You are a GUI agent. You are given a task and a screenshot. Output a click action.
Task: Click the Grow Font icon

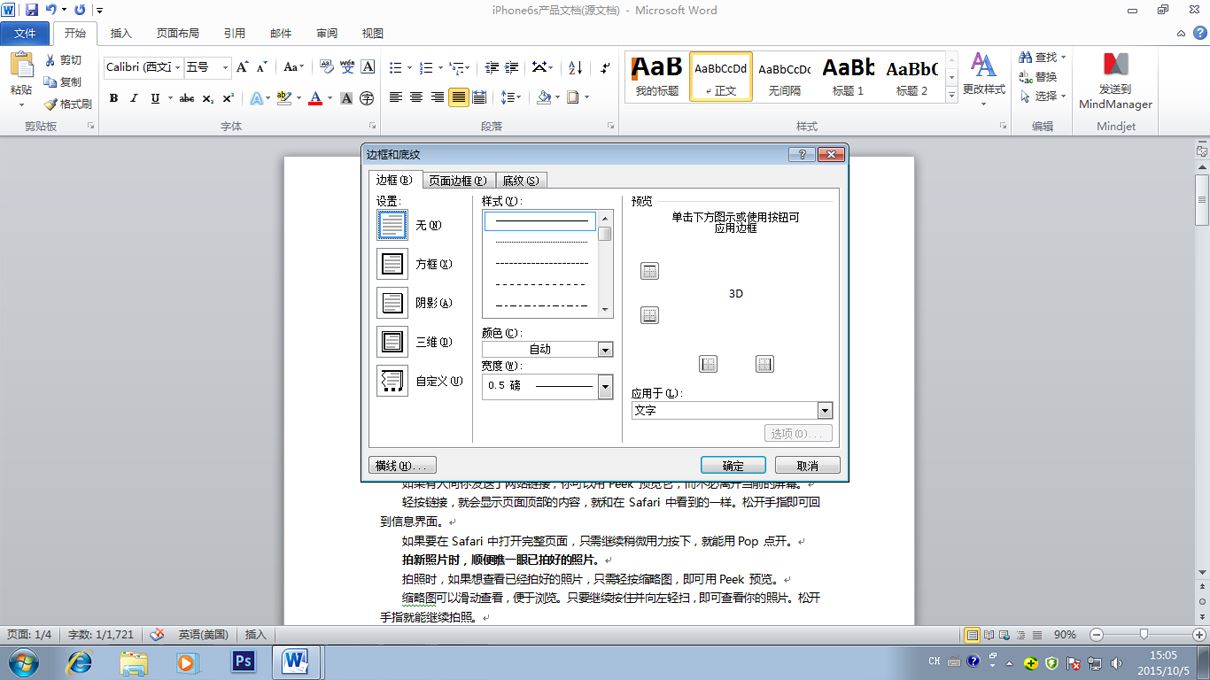[242, 67]
